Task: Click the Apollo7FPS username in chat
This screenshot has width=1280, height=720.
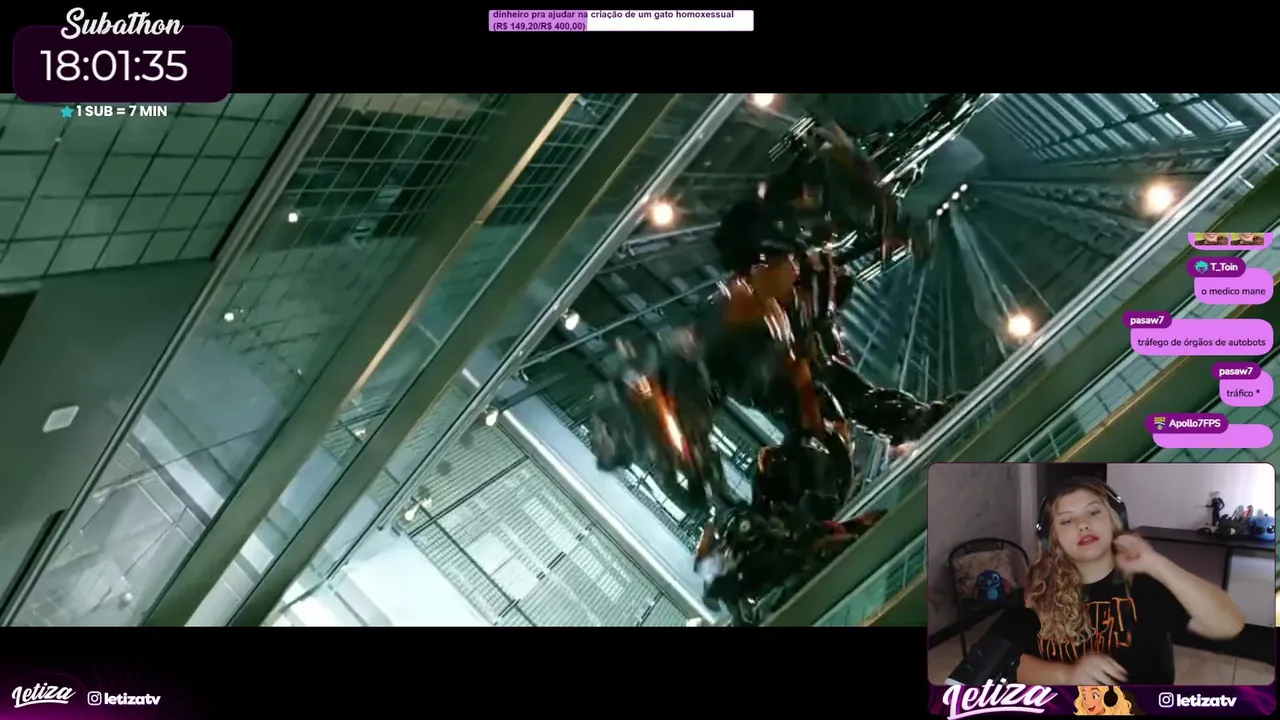Action: [x=1194, y=423]
